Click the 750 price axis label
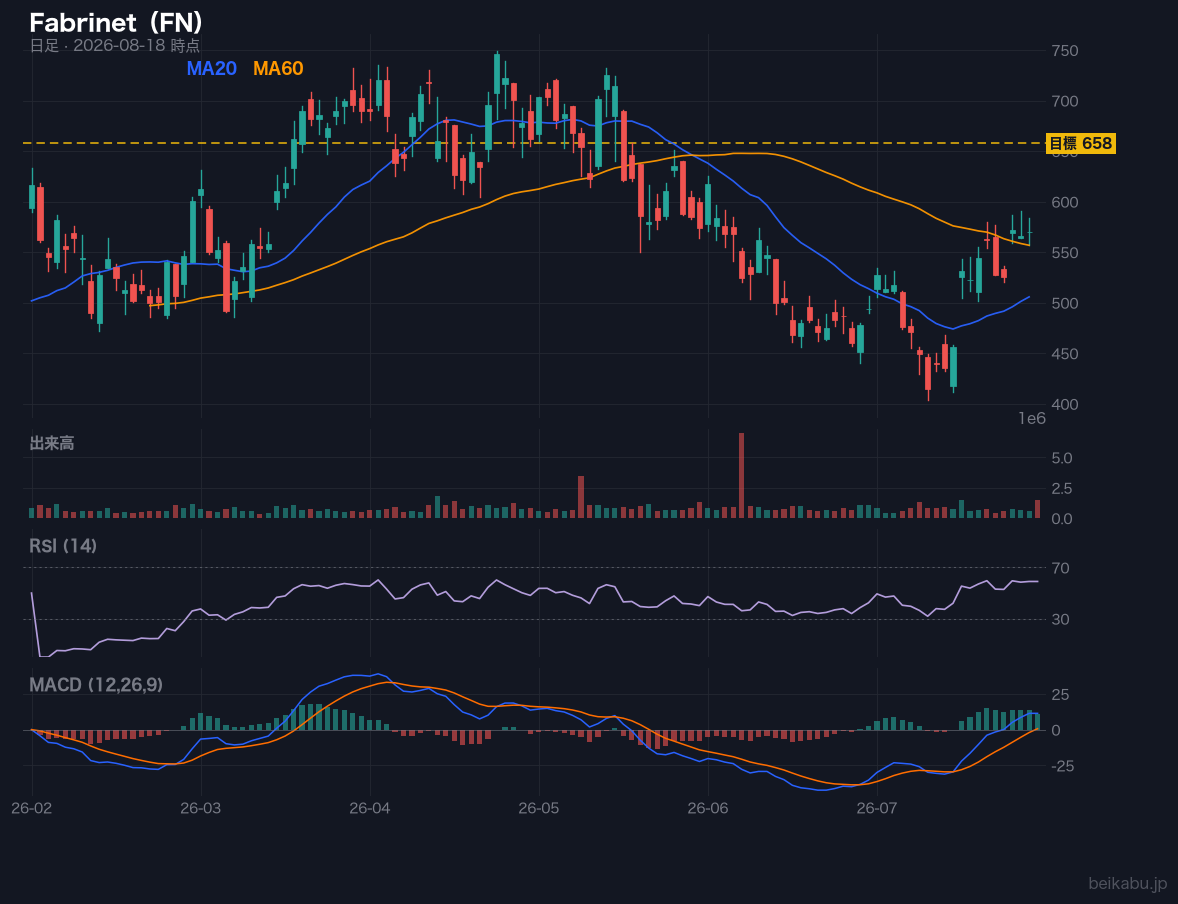 1065,50
